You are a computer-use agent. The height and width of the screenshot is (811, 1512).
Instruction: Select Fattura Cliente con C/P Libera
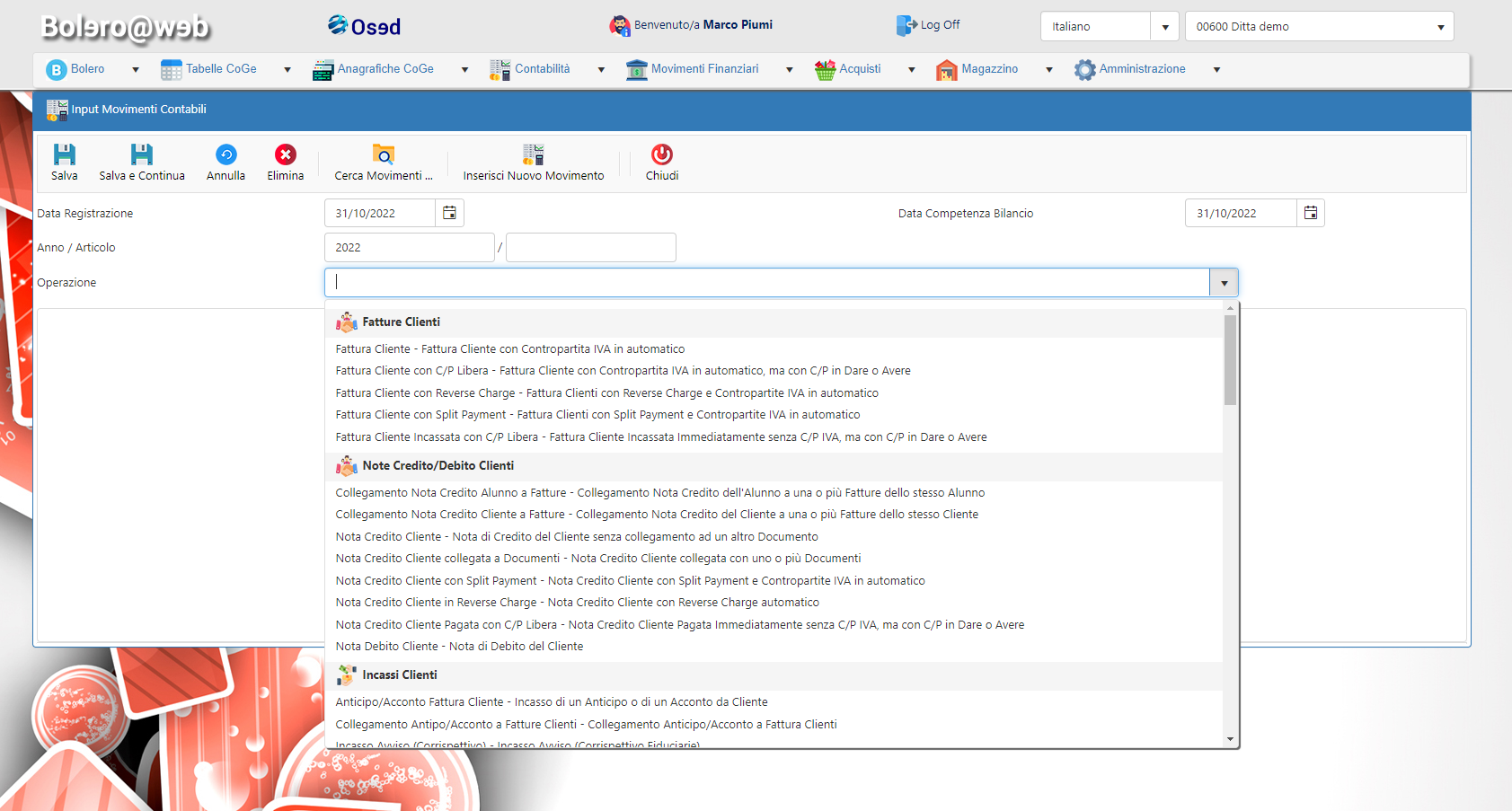point(774,371)
